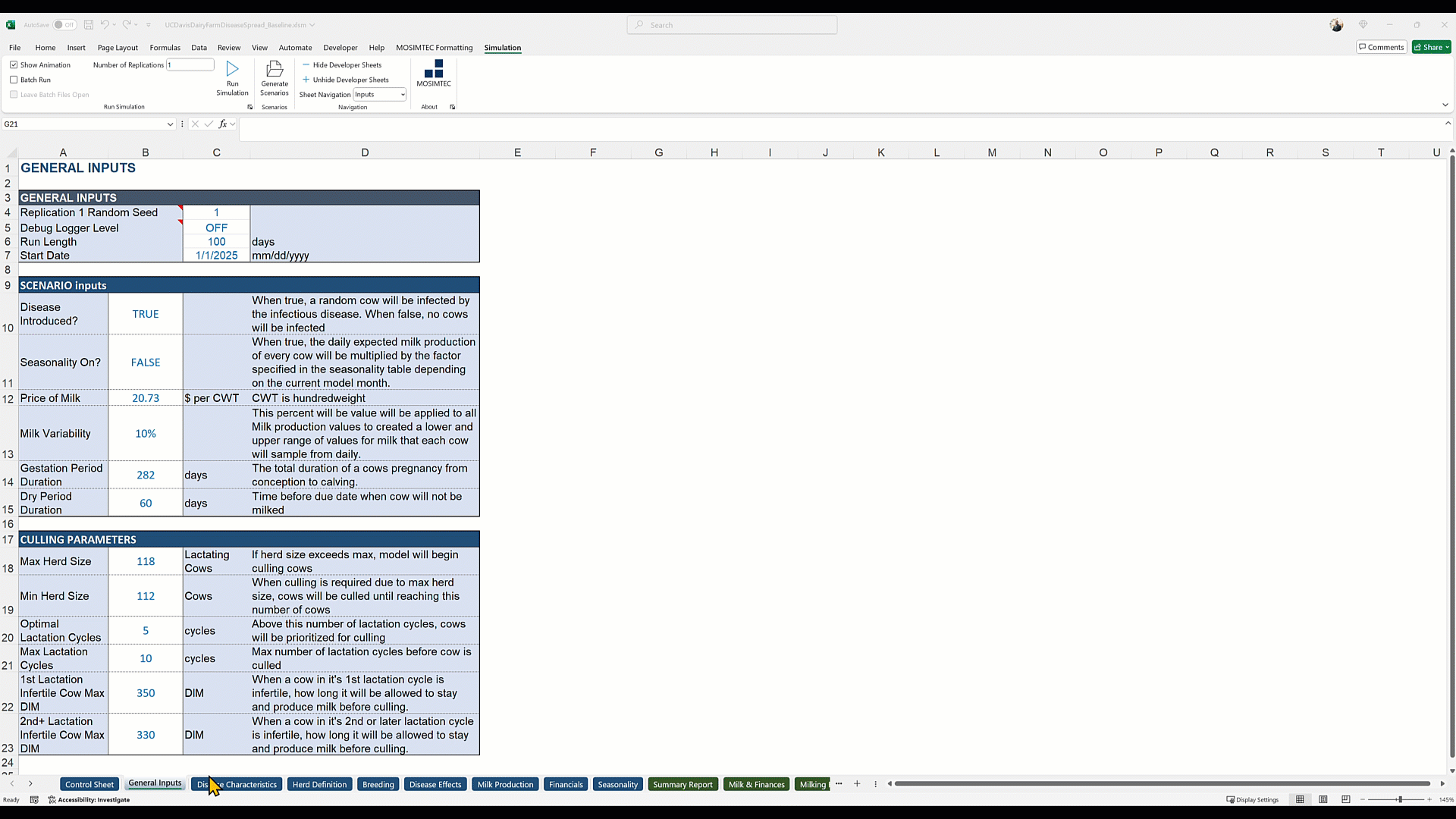Viewport: 1456px width, 819px height.
Task: Open the Run Simulation group dialog launcher
Action: pyautogui.click(x=249, y=107)
